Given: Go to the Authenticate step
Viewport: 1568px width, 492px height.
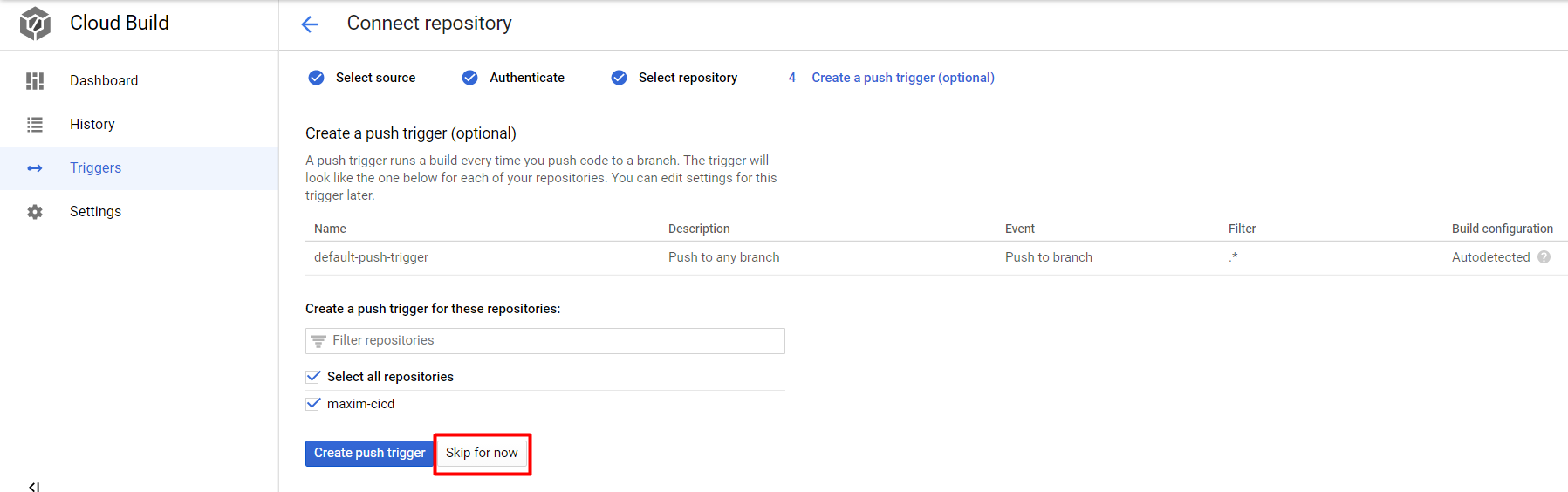Looking at the screenshot, I should pyautogui.click(x=526, y=78).
